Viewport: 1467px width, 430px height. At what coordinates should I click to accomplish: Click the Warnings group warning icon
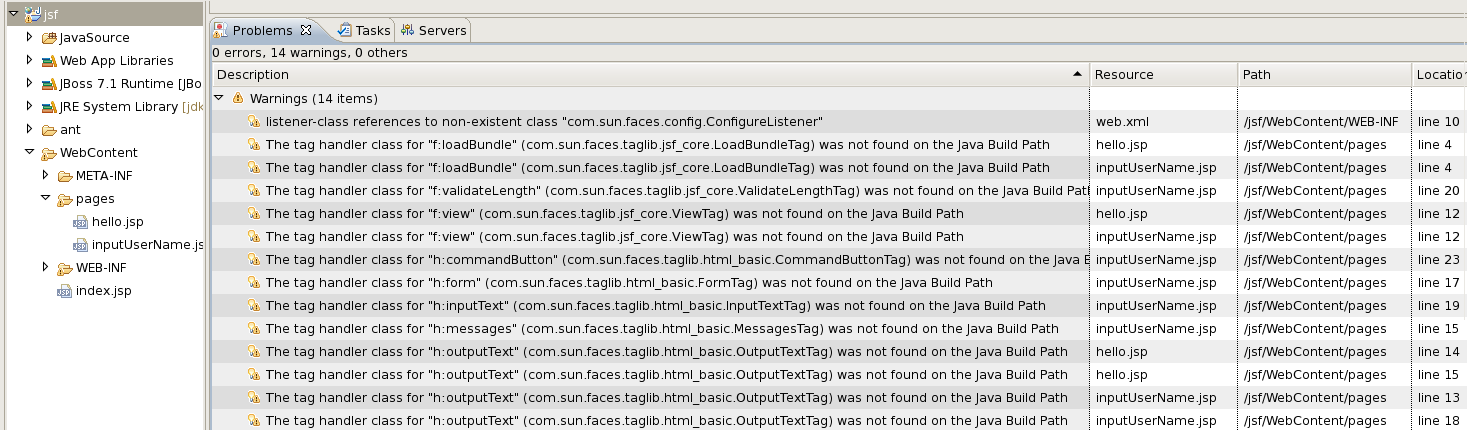tap(238, 99)
